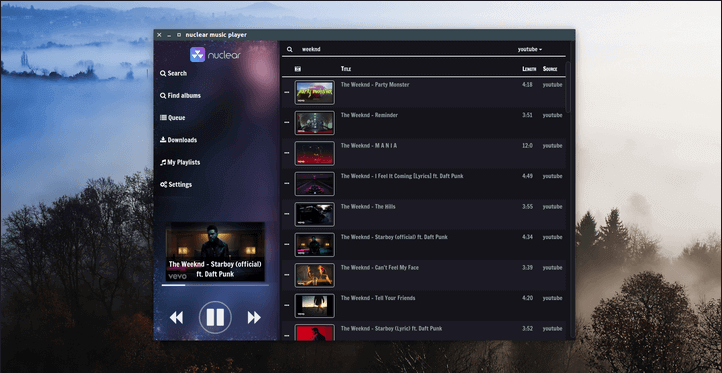Select Starboy (Lyric) ft. Daft Punk title
722x373 pixels.
pyautogui.click(x=391, y=328)
